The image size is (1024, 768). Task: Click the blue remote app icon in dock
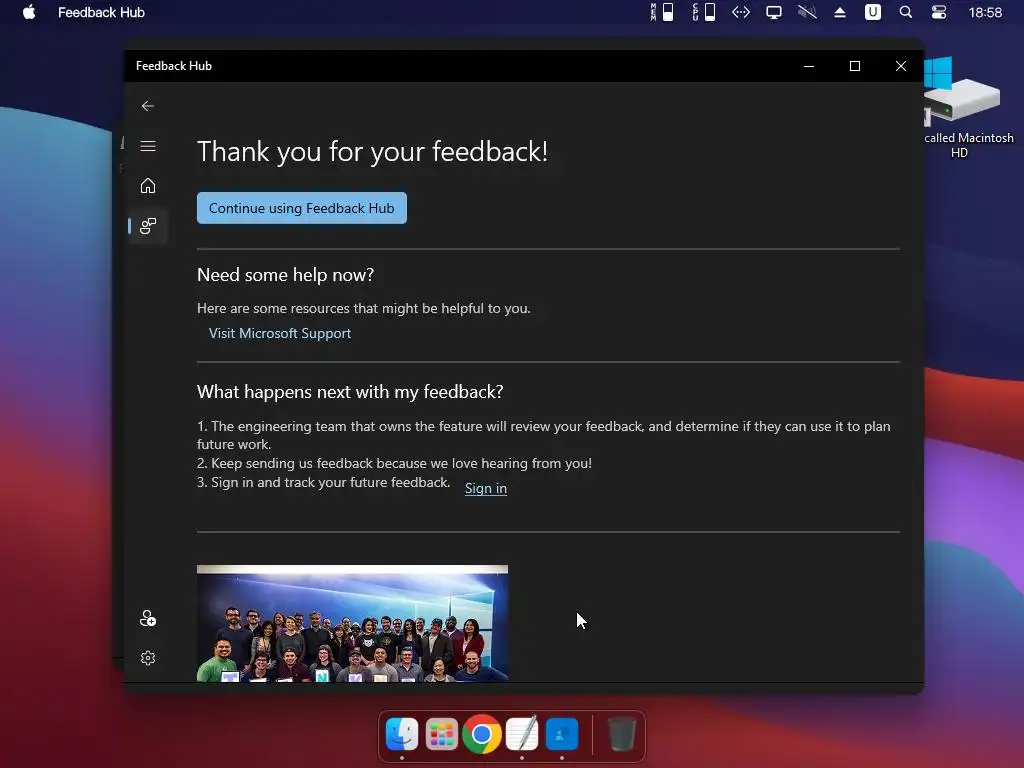(x=562, y=734)
